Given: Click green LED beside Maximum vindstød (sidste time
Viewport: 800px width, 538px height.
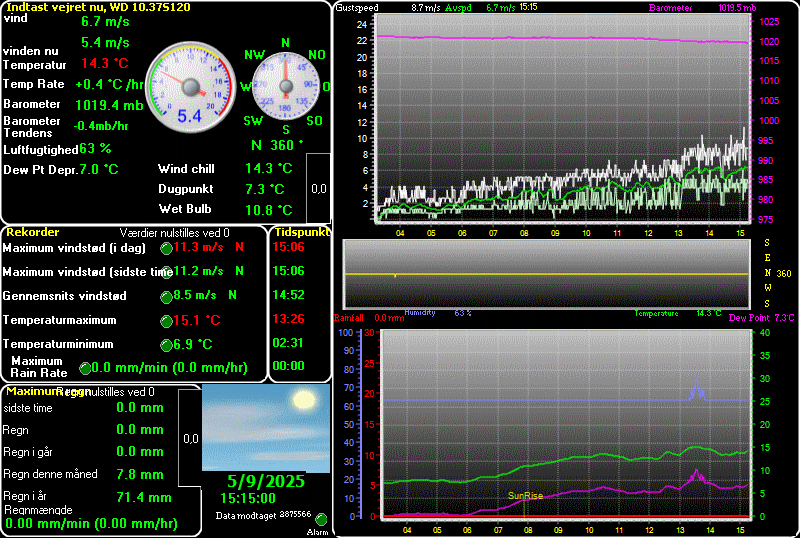Looking at the screenshot, I should 166,273.
